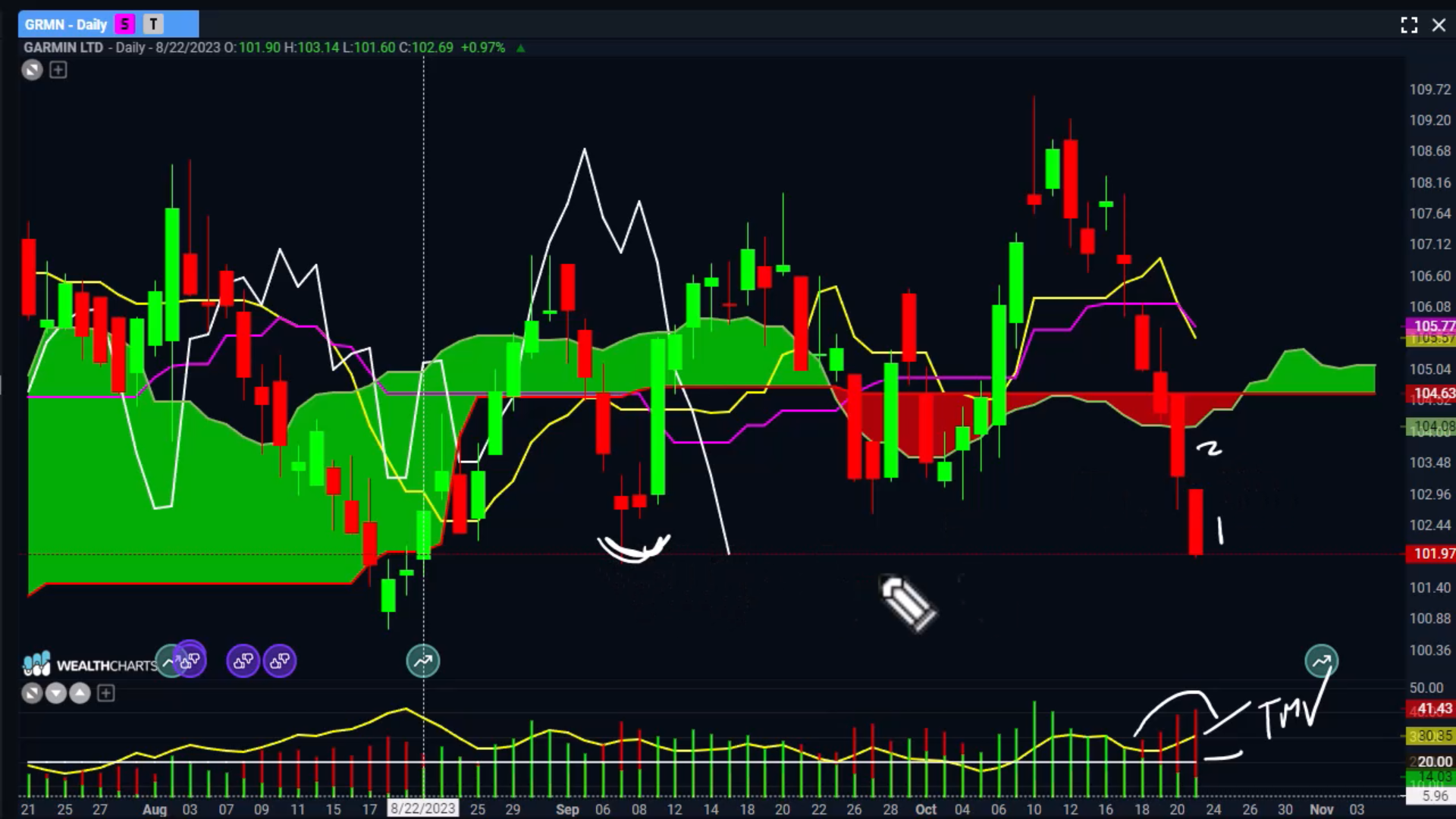
Task: Hide the main price panel with the round gray icon
Action: [x=32, y=71]
